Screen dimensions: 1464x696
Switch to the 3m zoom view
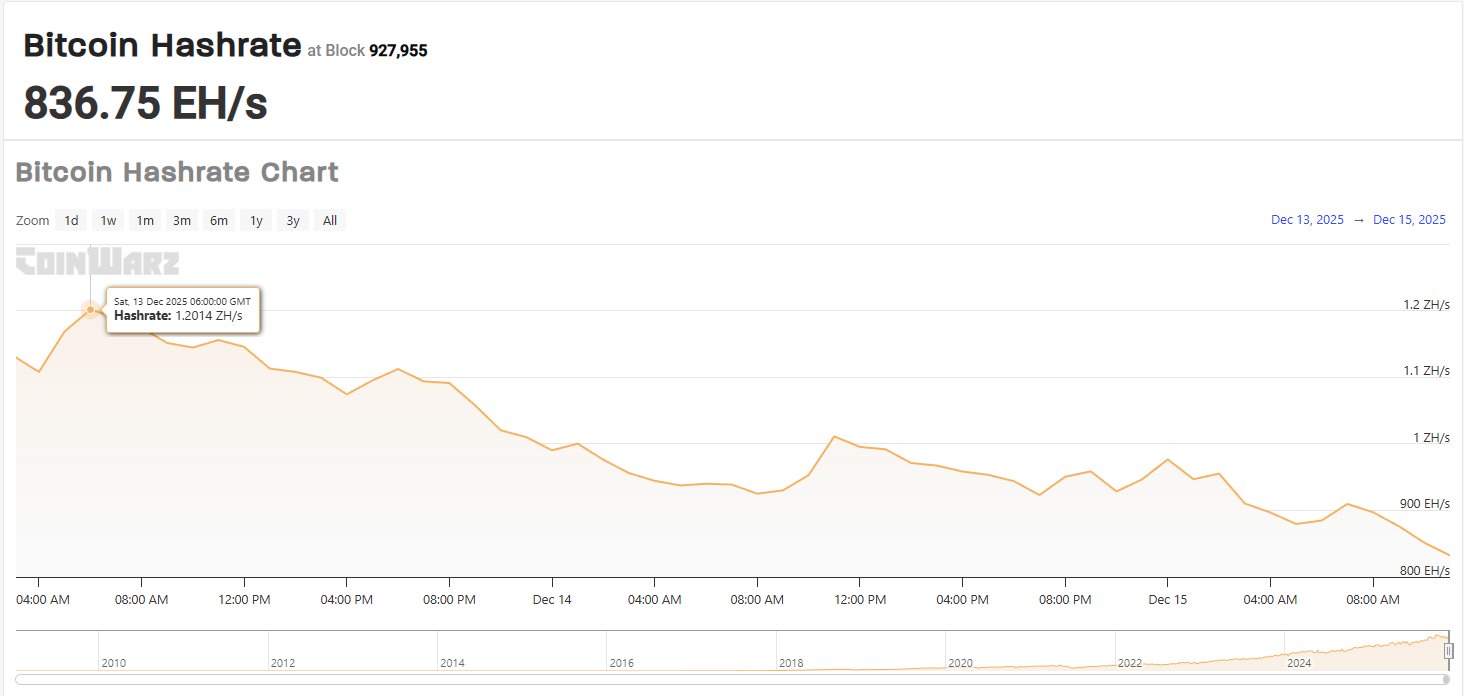point(181,220)
